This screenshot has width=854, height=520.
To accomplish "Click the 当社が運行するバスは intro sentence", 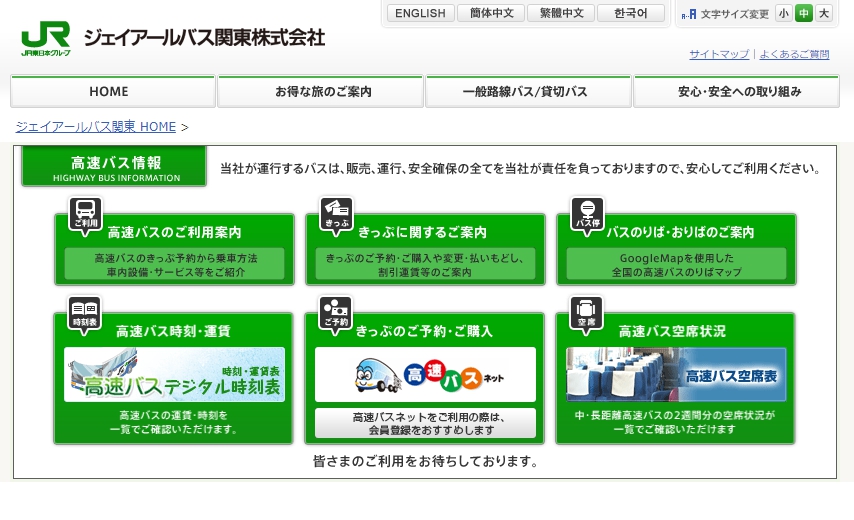I will click(x=520, y=169).
